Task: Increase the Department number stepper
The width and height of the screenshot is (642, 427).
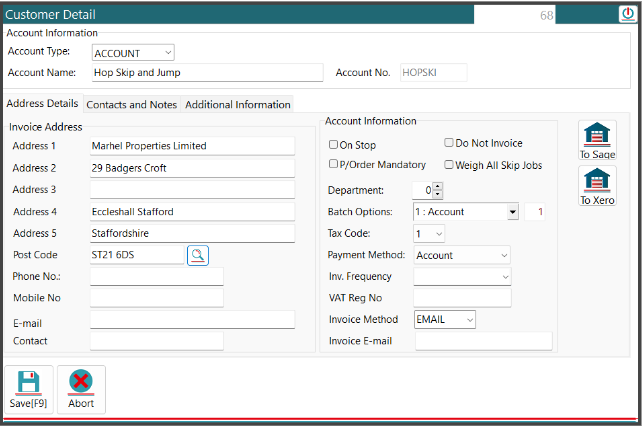Action: (438, 186)
